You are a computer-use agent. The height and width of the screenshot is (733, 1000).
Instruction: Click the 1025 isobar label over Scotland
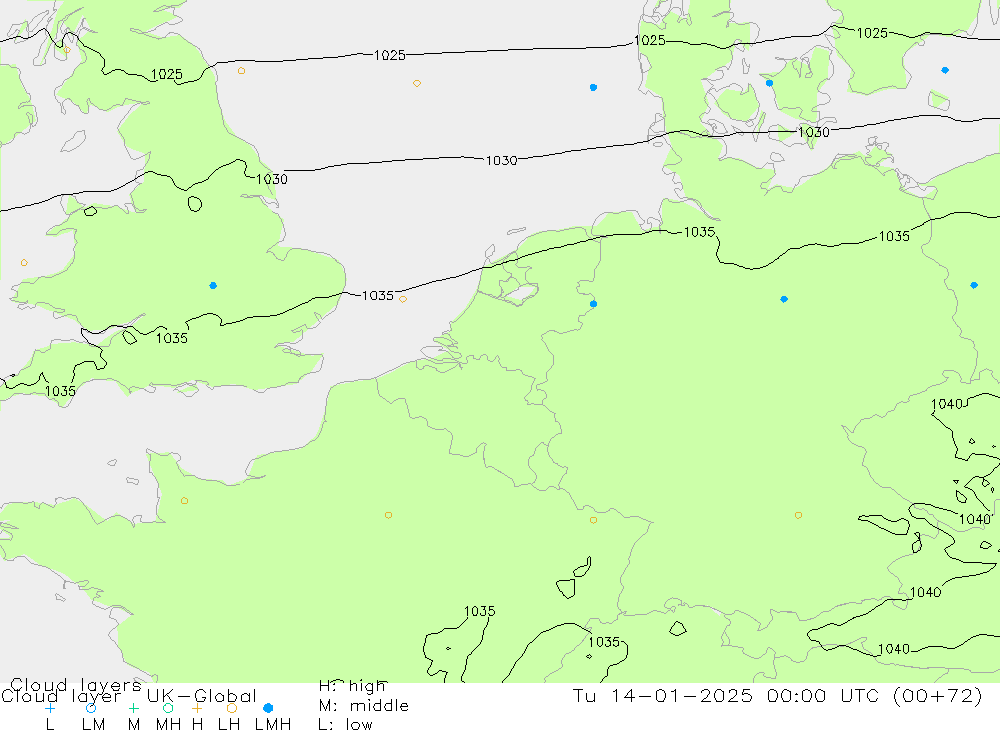pos(166,75)
